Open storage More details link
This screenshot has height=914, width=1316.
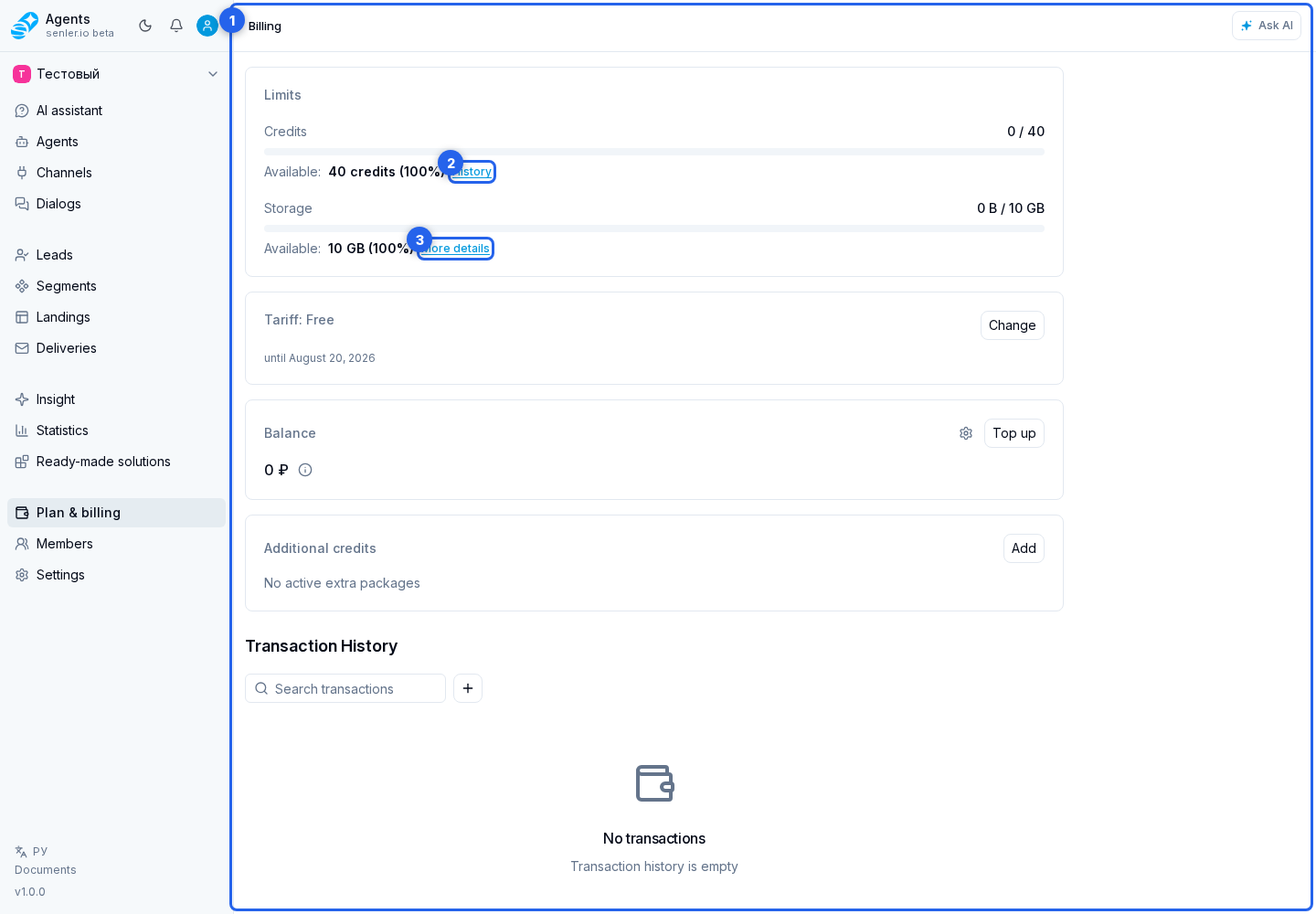click(455, 249)
